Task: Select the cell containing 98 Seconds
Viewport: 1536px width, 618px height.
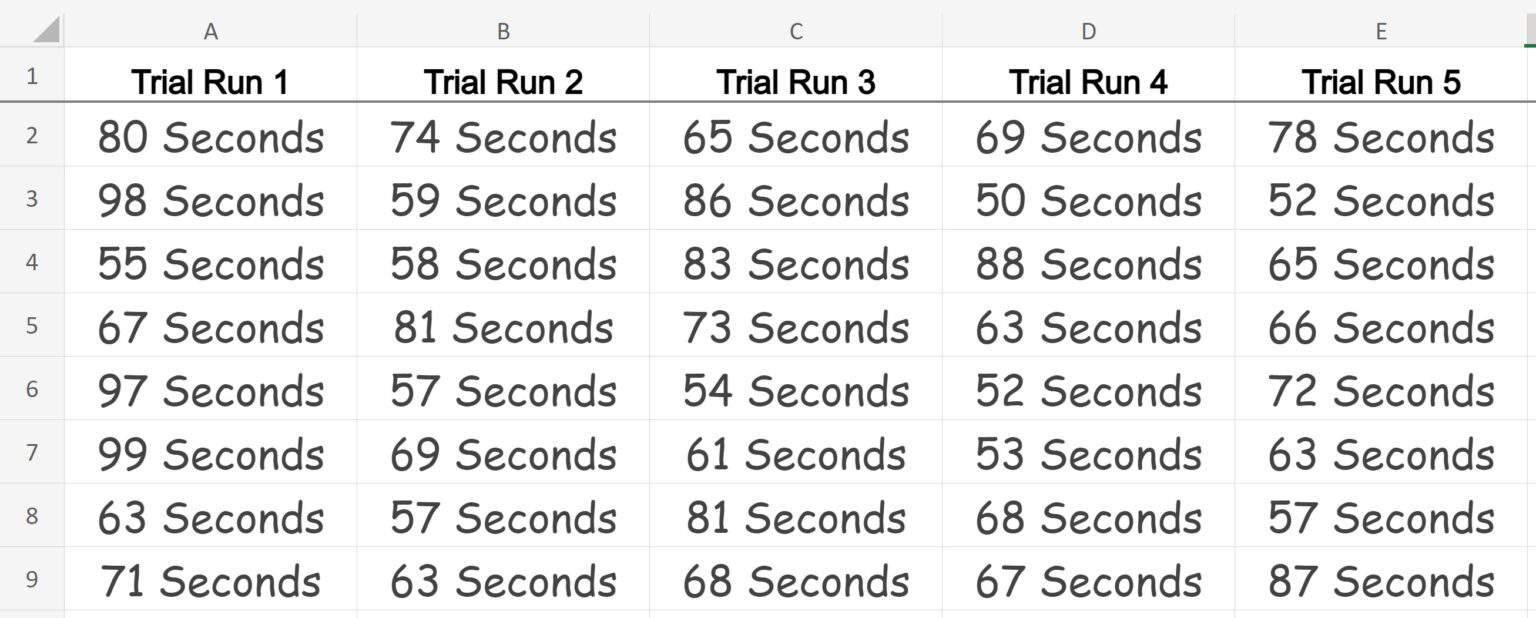Action: pyautogui.click(x=210, y=200)
